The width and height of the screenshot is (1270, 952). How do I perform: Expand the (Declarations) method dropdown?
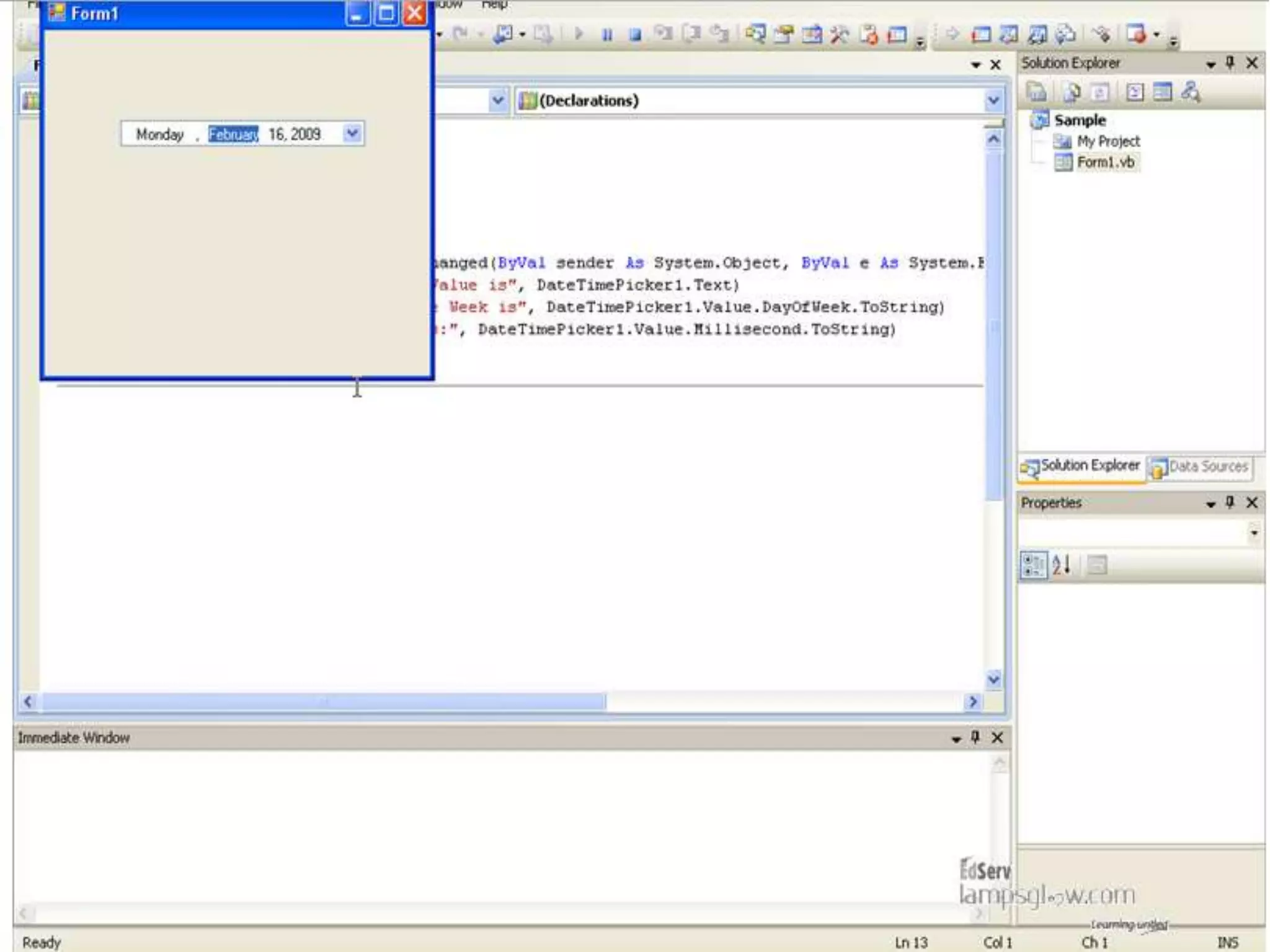click(993, 100)
